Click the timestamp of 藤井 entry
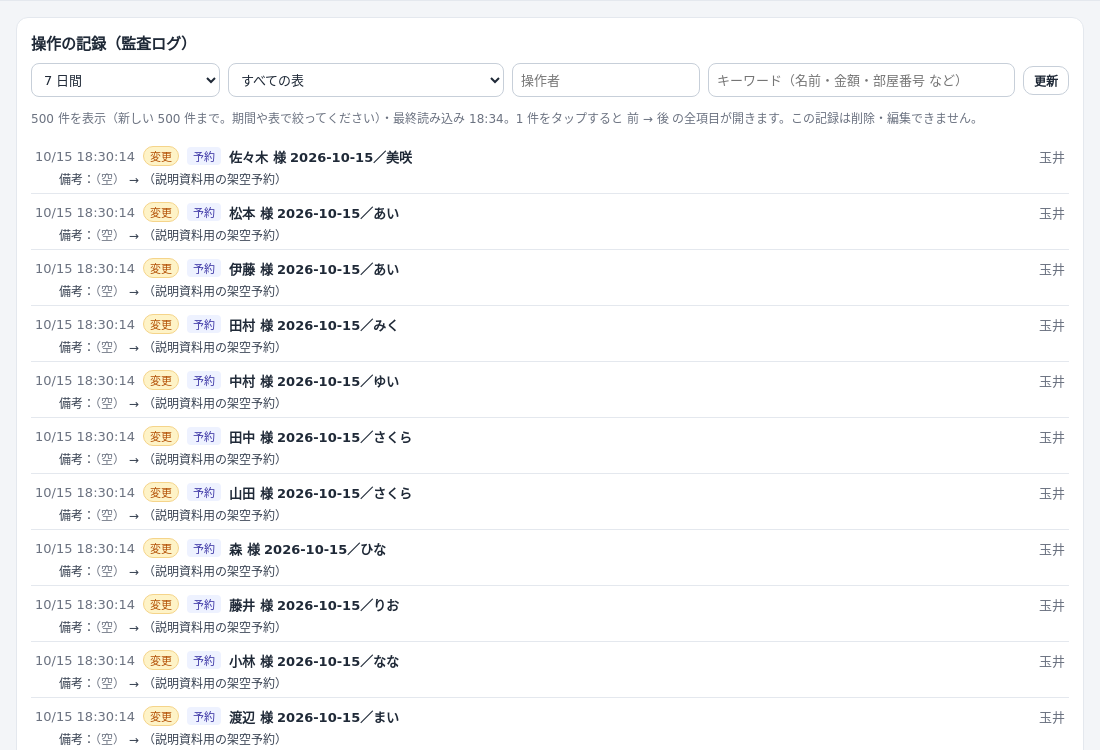Image resolution: width=1100 pixels, height=750 pixels. coord(85,605)
